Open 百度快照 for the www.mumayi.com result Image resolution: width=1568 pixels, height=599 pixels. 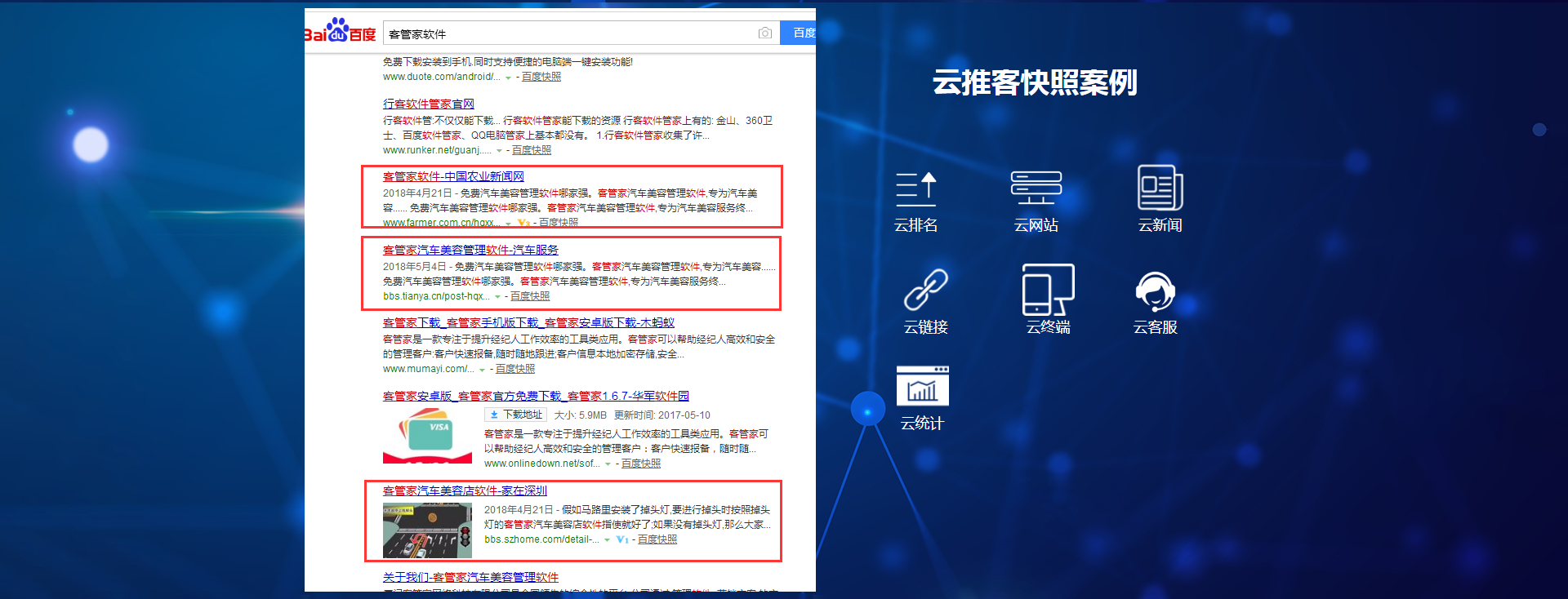click(x=515, y=369)
